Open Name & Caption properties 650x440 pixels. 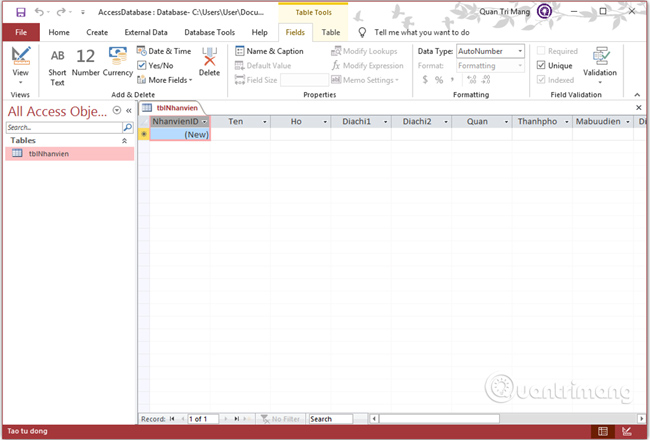point(269,51)
